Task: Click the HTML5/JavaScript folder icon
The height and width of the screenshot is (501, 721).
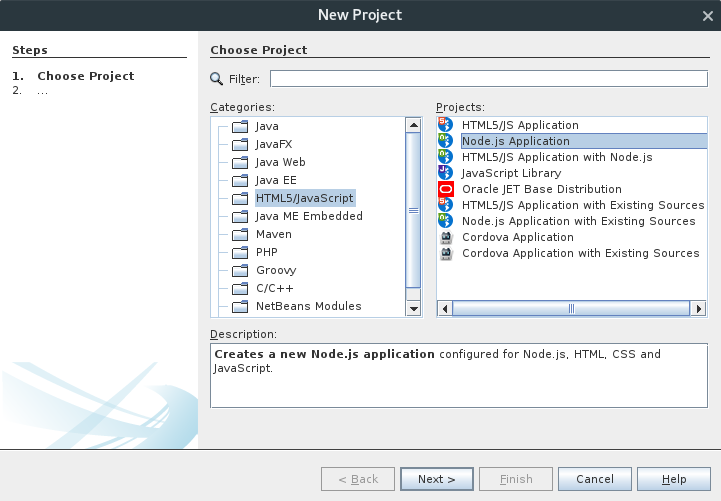Action: 240,198
